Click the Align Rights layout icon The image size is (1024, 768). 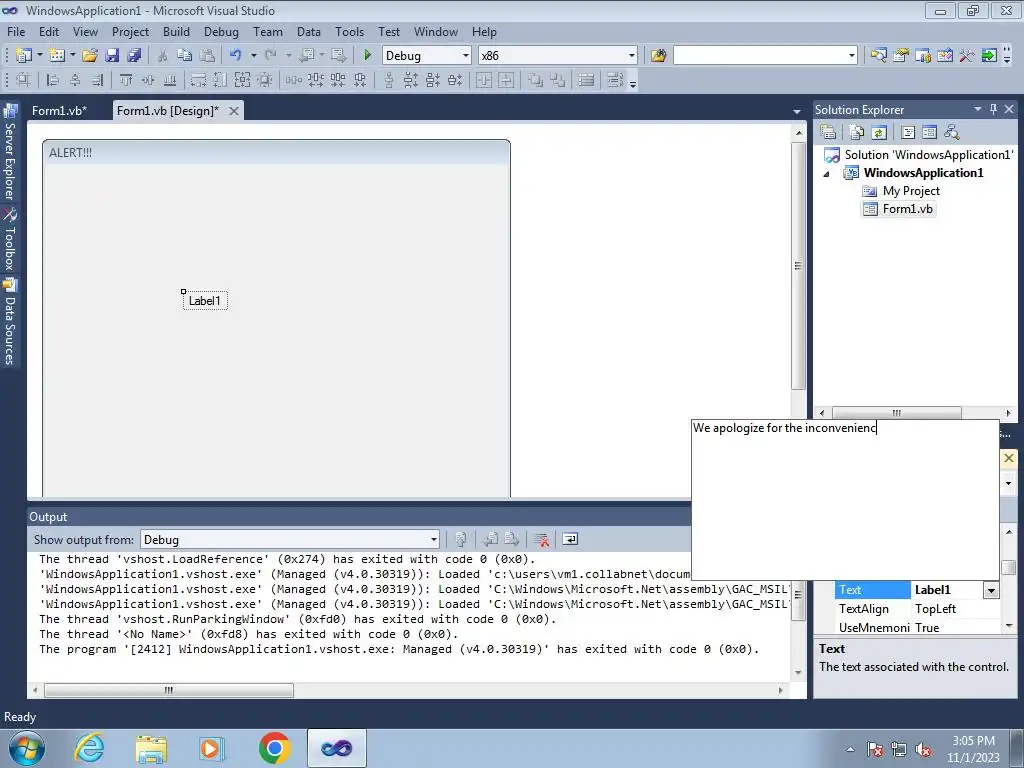point(97,80)
